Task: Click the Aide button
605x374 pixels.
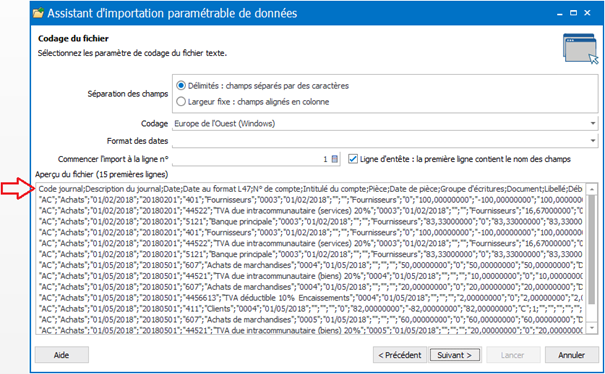Action: click(x=62, y=355)
